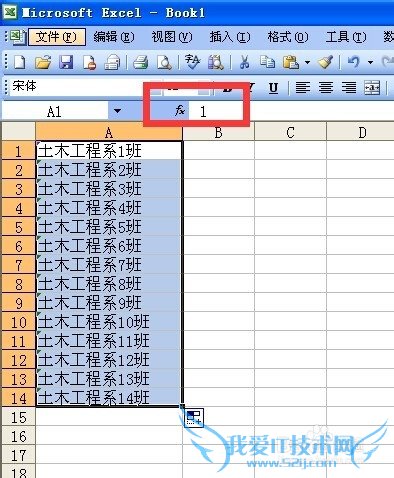Cut selection with the scissors icon

coord(244,62)
